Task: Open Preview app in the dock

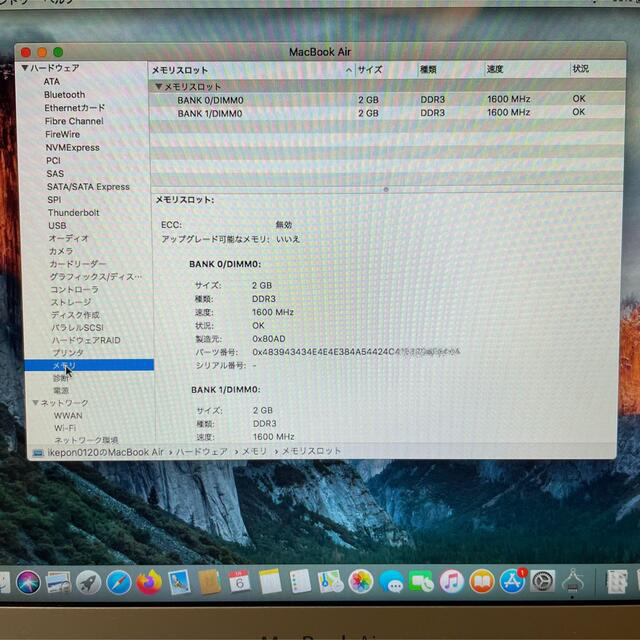Action: (58, 582)
